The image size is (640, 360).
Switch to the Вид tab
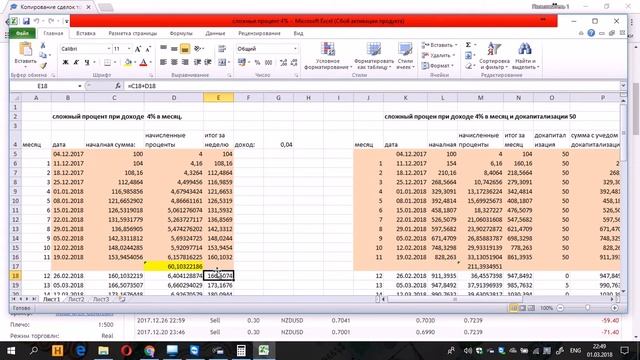(298, 33)
